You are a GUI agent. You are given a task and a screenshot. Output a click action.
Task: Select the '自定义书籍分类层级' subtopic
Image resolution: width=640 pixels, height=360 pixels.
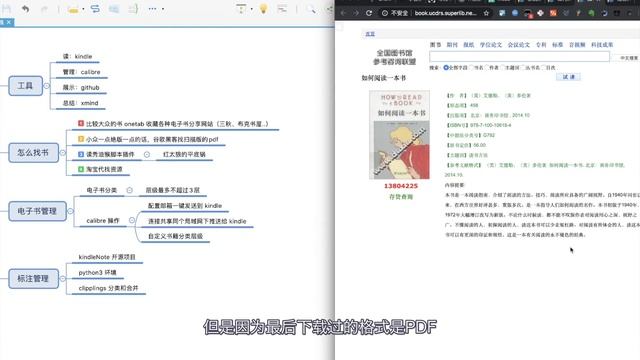point(176,236)
